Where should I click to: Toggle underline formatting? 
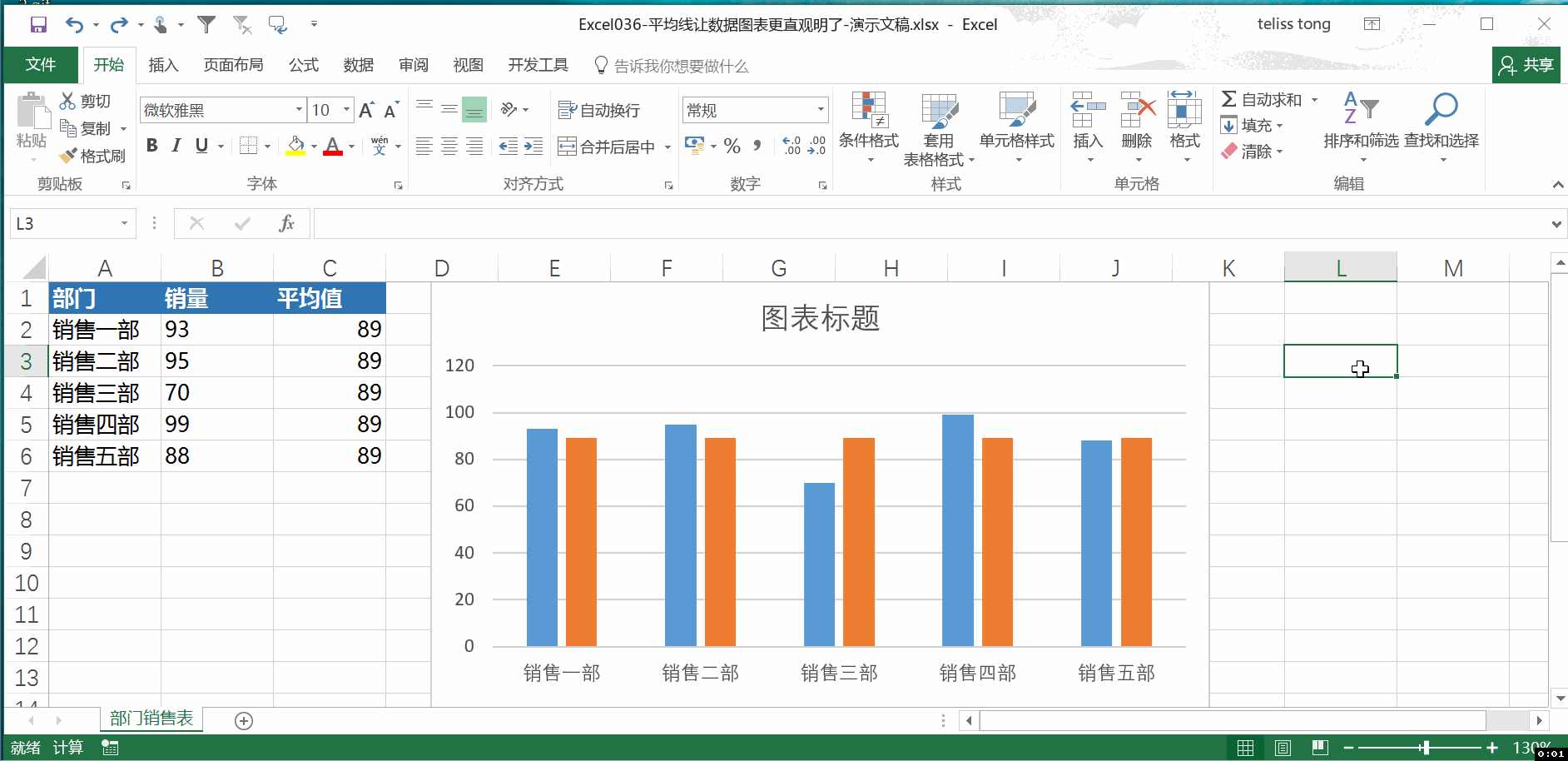tap(201, 146)
